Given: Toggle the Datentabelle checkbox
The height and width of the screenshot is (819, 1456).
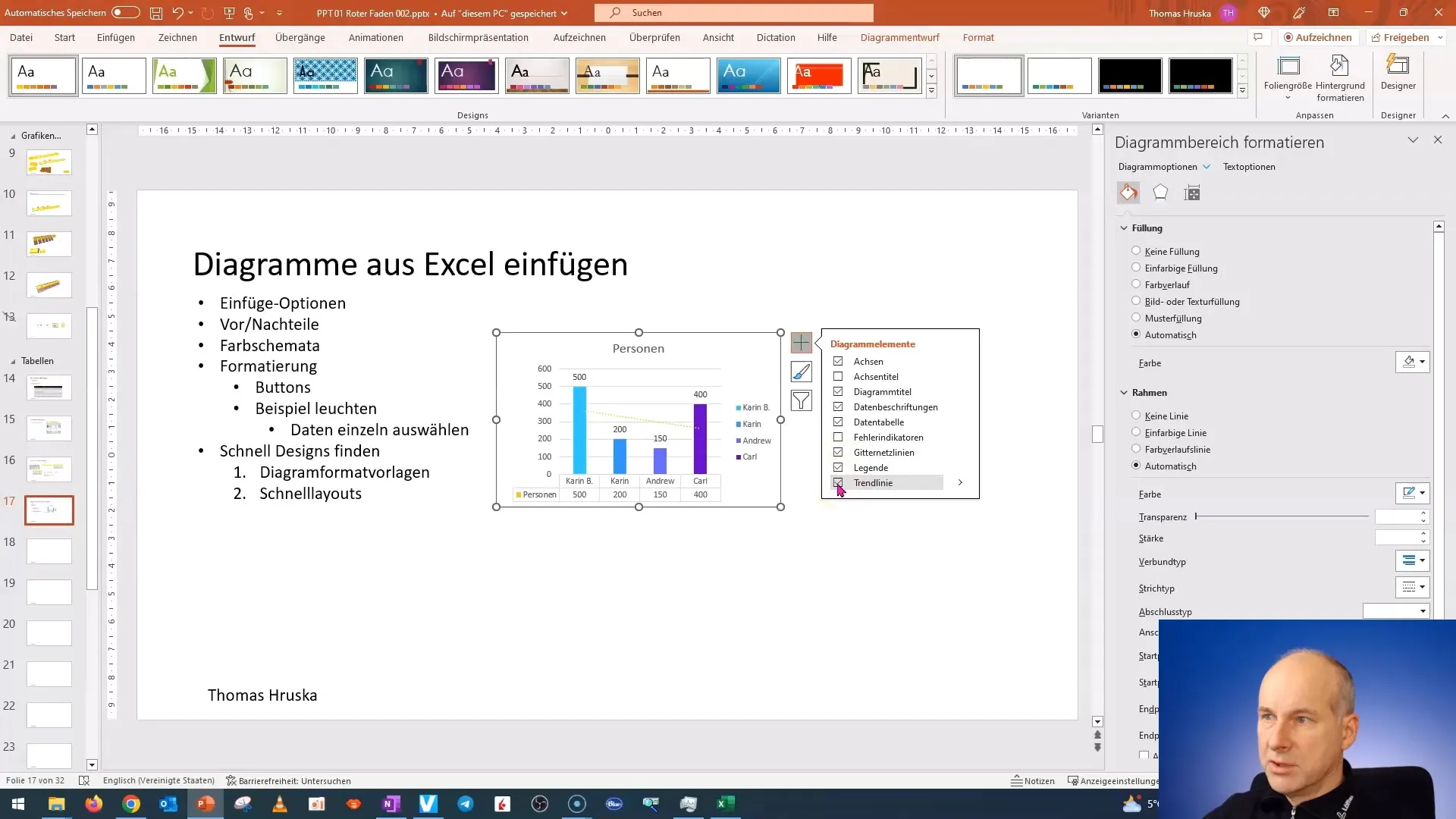Looking at the screenshot, I should coord(838,422).
